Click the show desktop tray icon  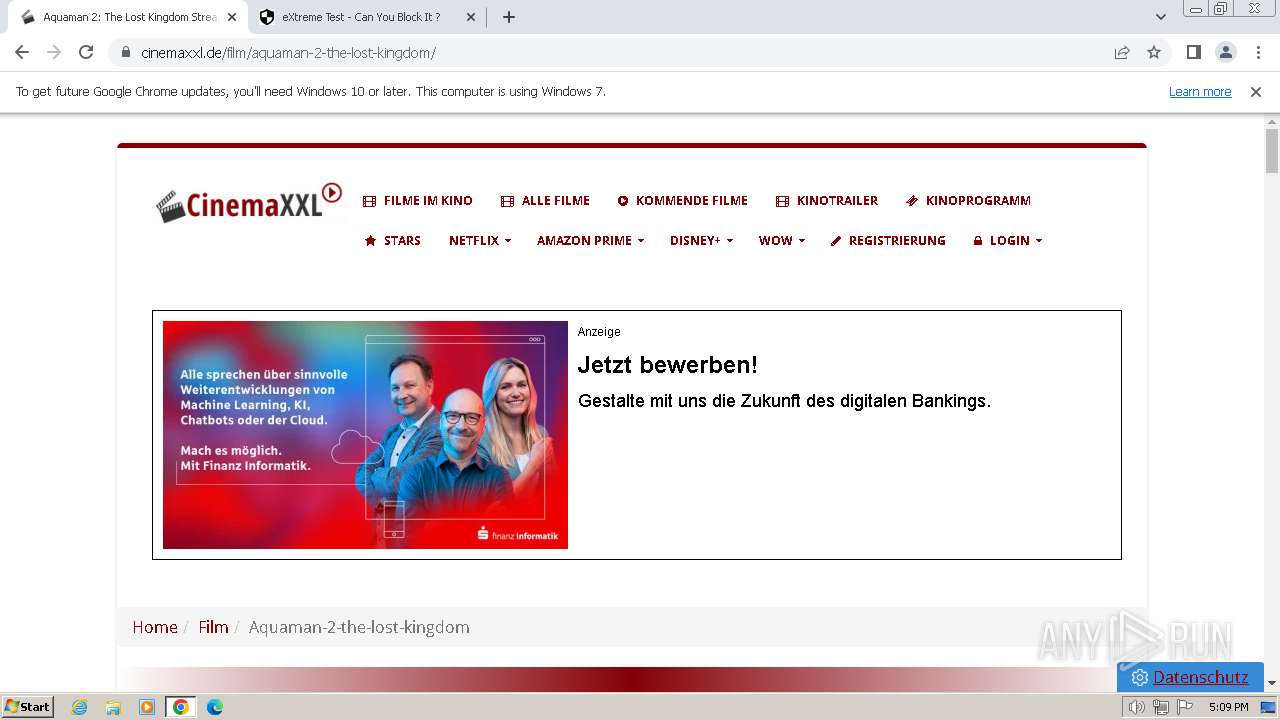1268,707
